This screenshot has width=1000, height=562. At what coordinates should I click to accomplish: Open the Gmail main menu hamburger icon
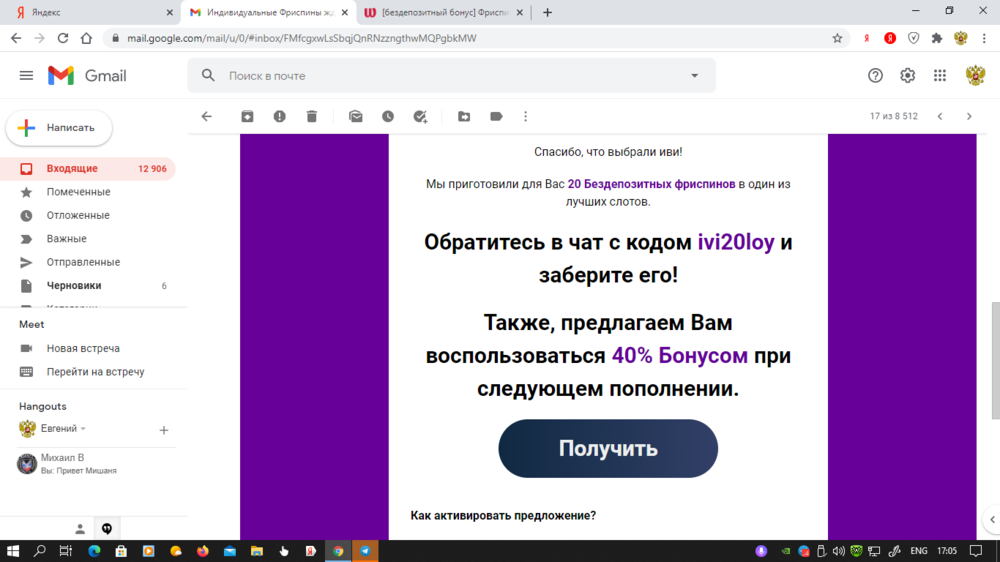point(26,76)
